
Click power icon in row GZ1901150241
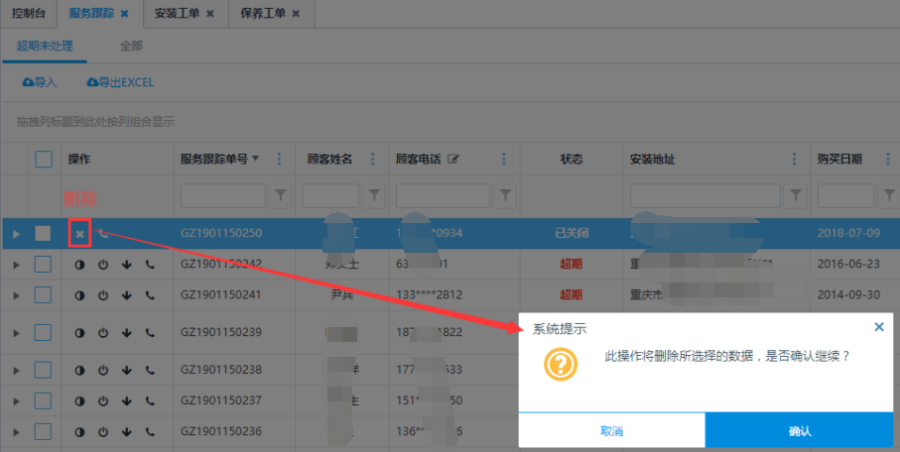pos(102,295)
